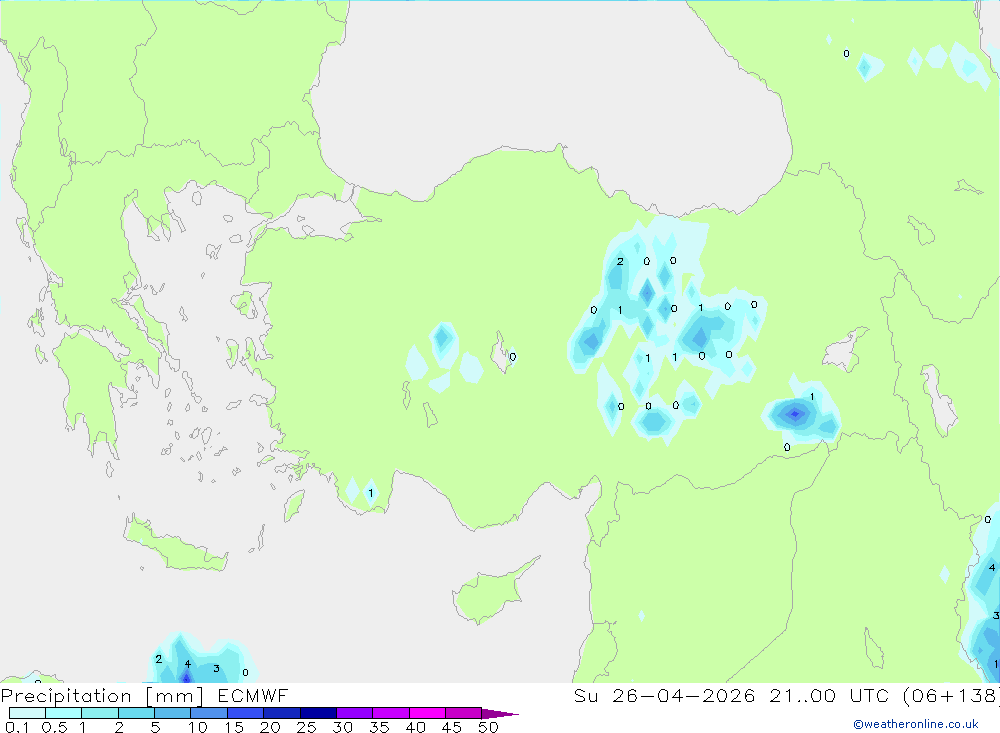Click the "21..00" time text

coord(802,695)
